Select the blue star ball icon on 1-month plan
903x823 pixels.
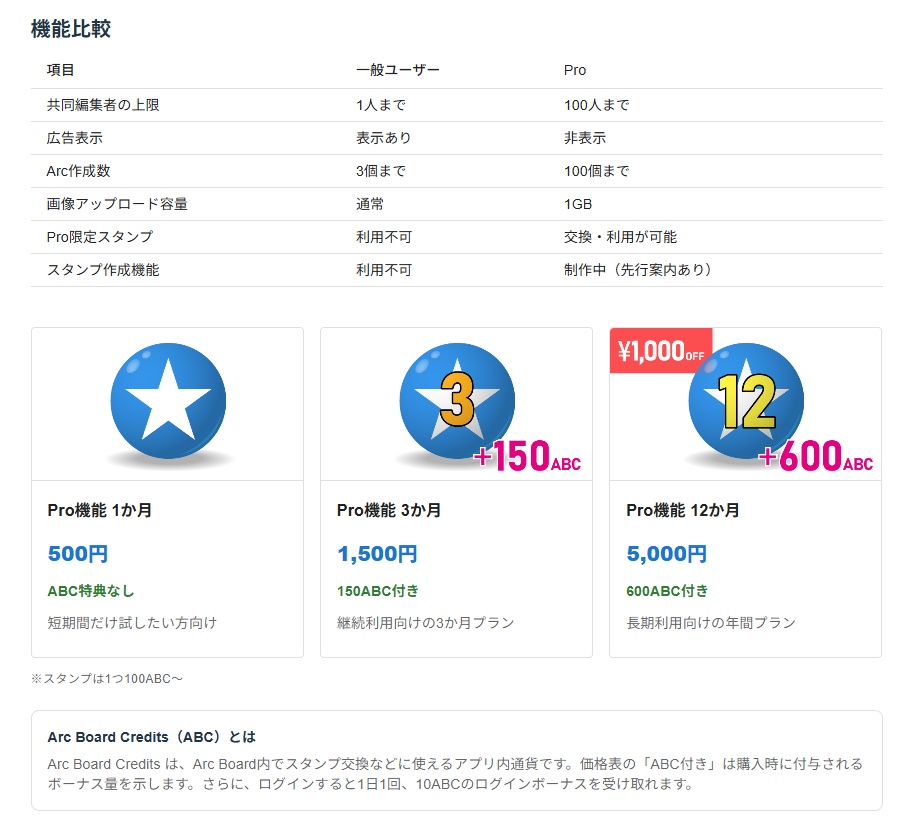(x=166, y=399)
